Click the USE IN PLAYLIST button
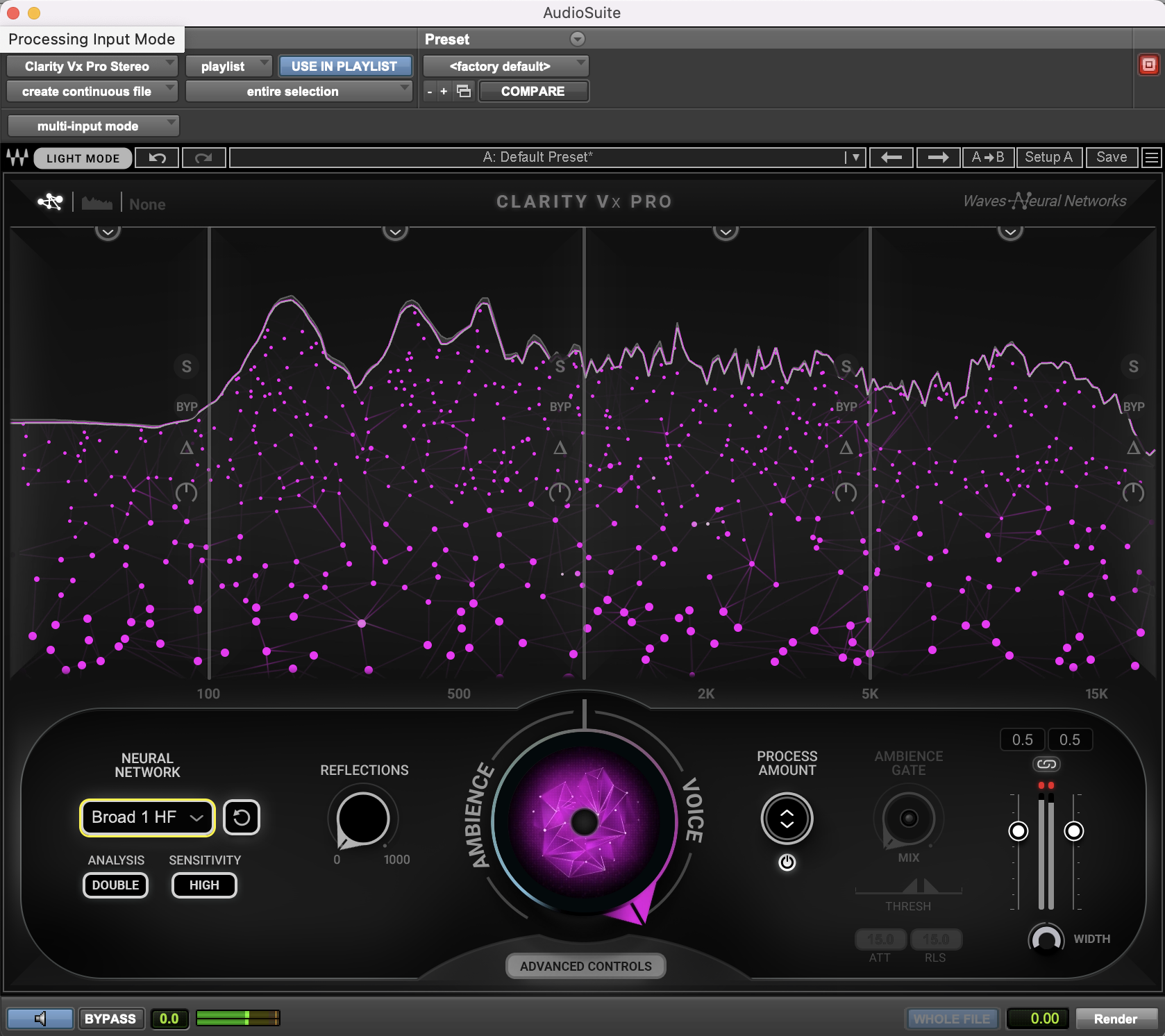 [x=345, y=66]
